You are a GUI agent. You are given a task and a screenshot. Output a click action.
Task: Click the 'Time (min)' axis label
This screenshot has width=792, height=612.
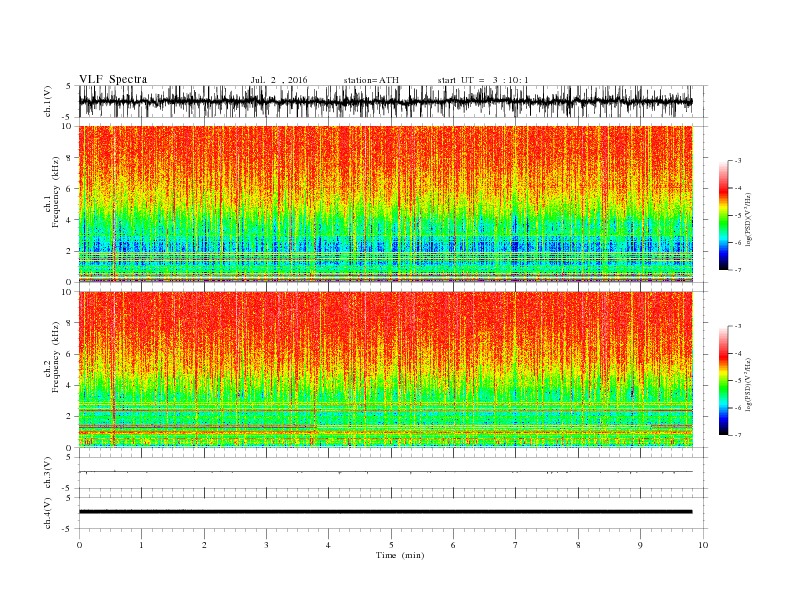pyautogui.click(x=400, y=555)
